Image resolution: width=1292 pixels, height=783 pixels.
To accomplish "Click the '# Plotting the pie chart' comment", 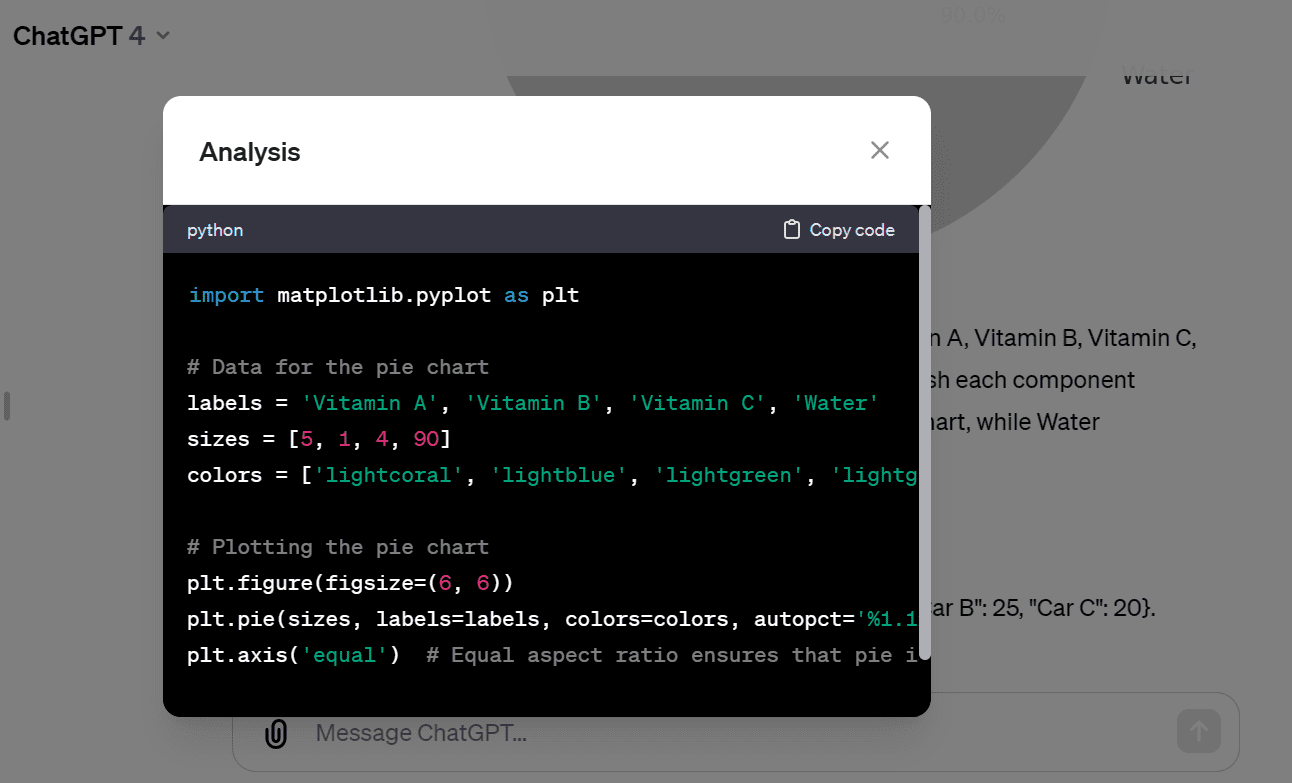I will point(338,547).
